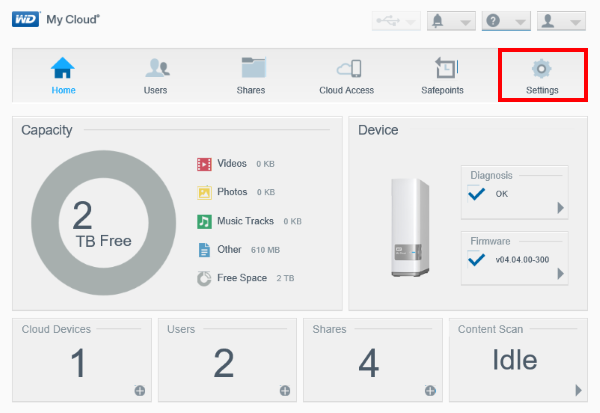Click the Videos film icon
This screenshot has height=413, width=600.
[204, 164]
